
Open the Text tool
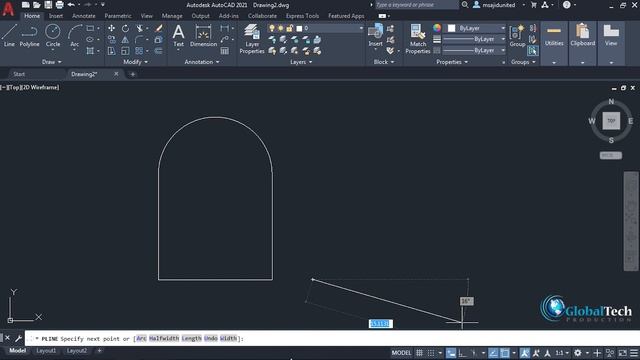click(178, 36)
